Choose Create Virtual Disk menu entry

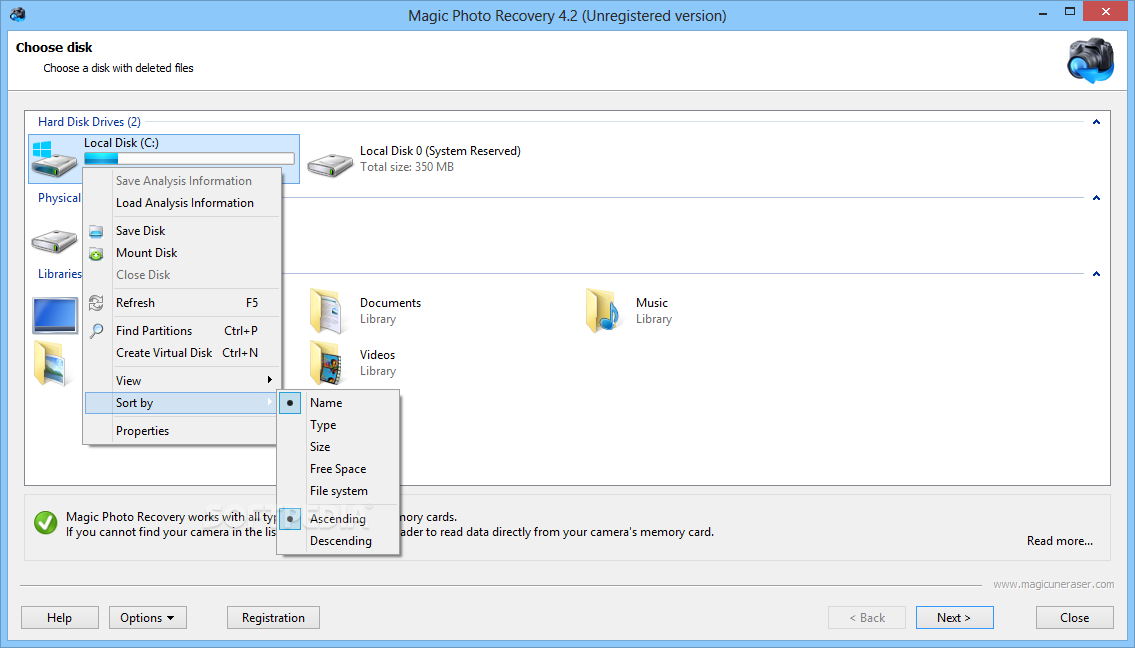tap(182, 353)
